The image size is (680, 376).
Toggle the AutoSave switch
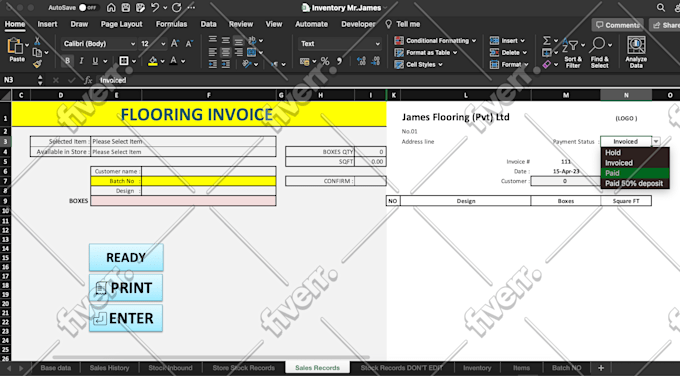coord(88,8)
